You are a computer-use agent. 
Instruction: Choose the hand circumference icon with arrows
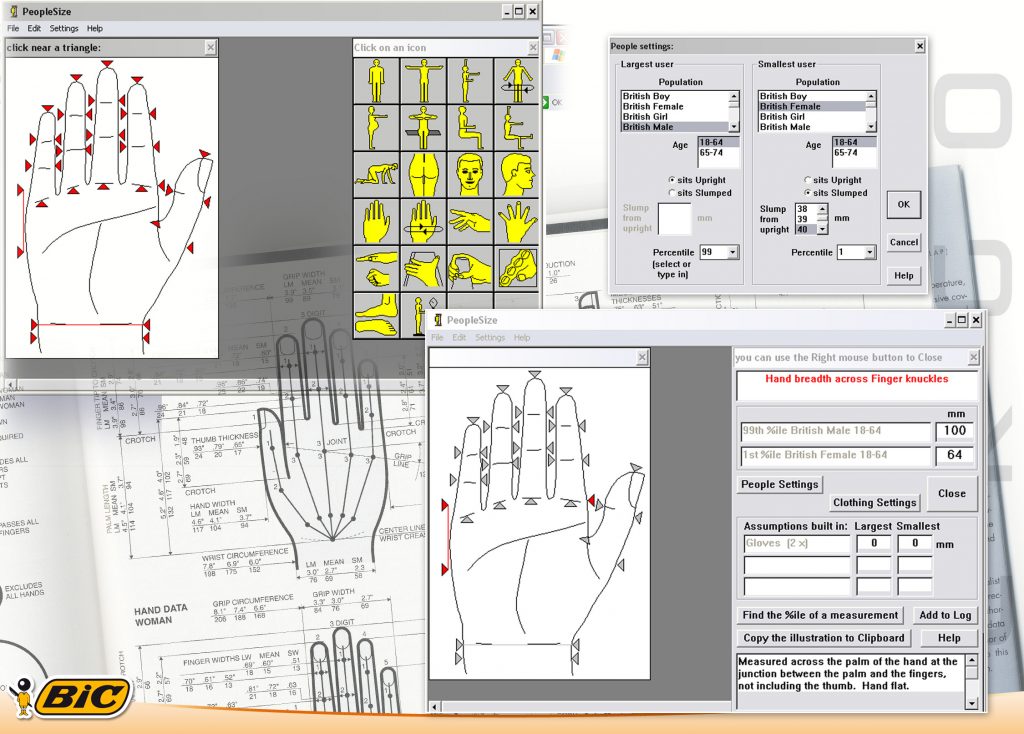423,222
